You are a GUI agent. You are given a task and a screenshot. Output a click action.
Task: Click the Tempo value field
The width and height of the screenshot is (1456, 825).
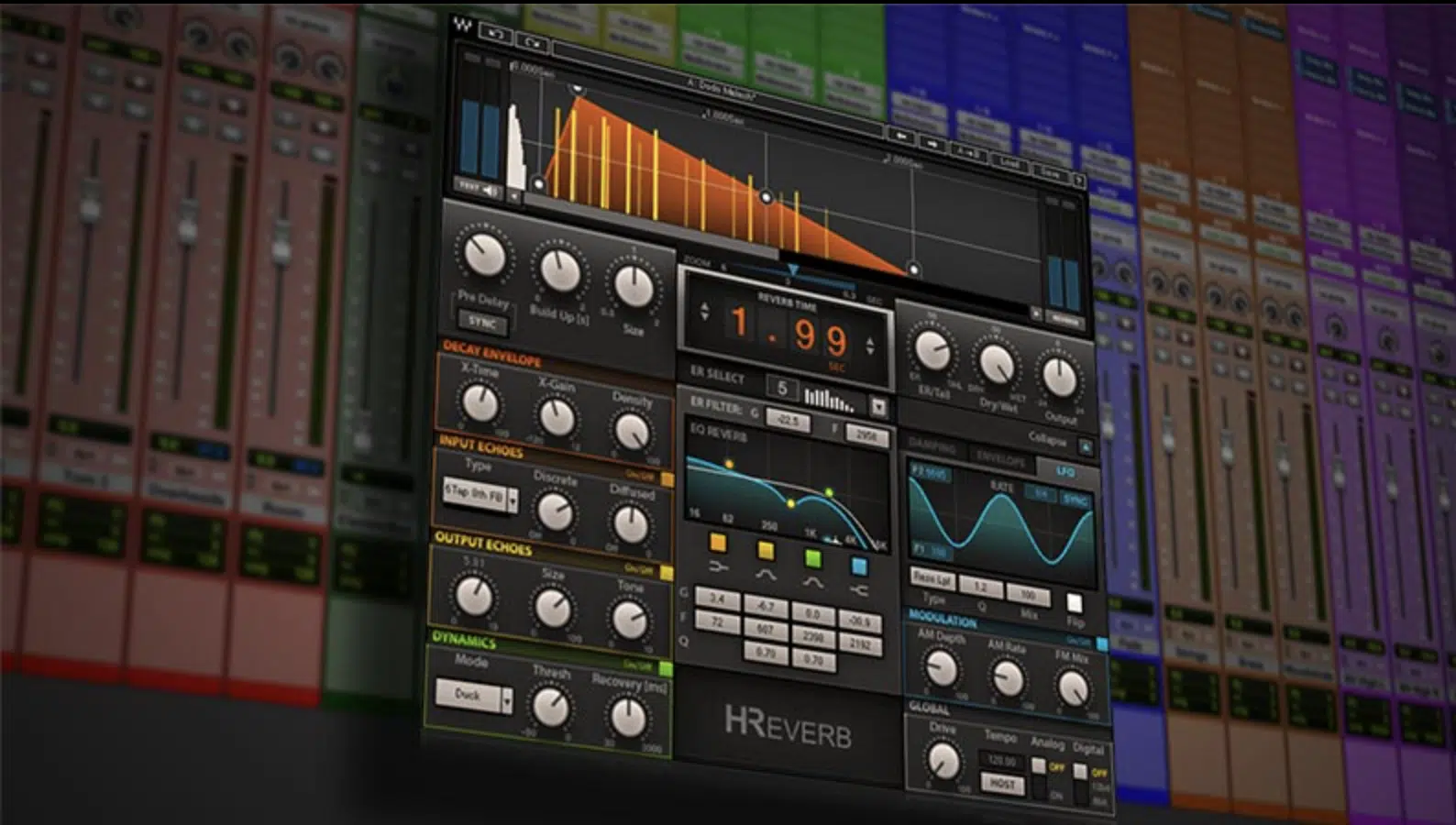[1001, 761]
